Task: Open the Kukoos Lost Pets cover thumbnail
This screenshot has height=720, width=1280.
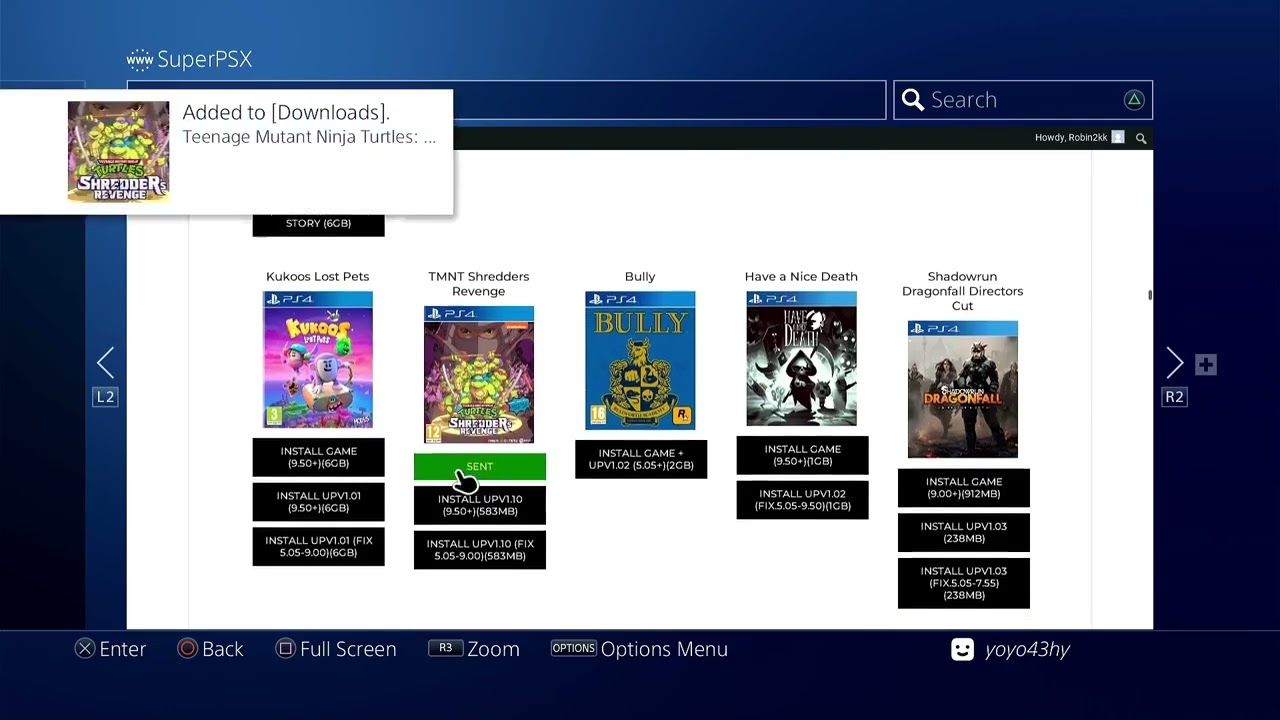Action: point(318,360)
